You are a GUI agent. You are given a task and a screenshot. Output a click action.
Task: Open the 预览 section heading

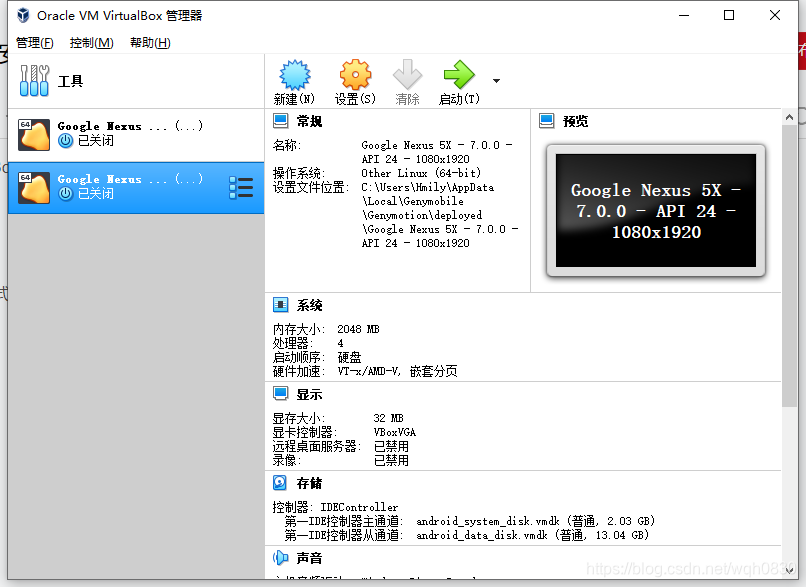(576, 121)
